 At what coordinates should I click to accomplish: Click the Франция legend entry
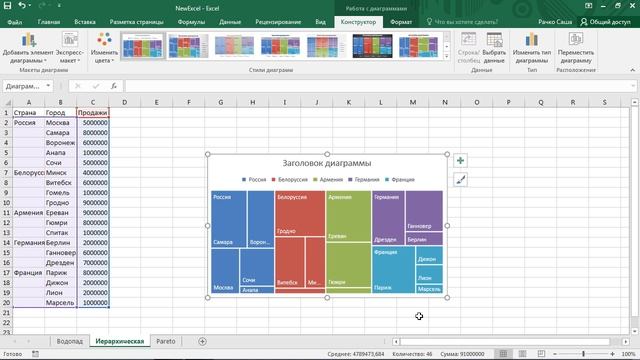(400, 180)
